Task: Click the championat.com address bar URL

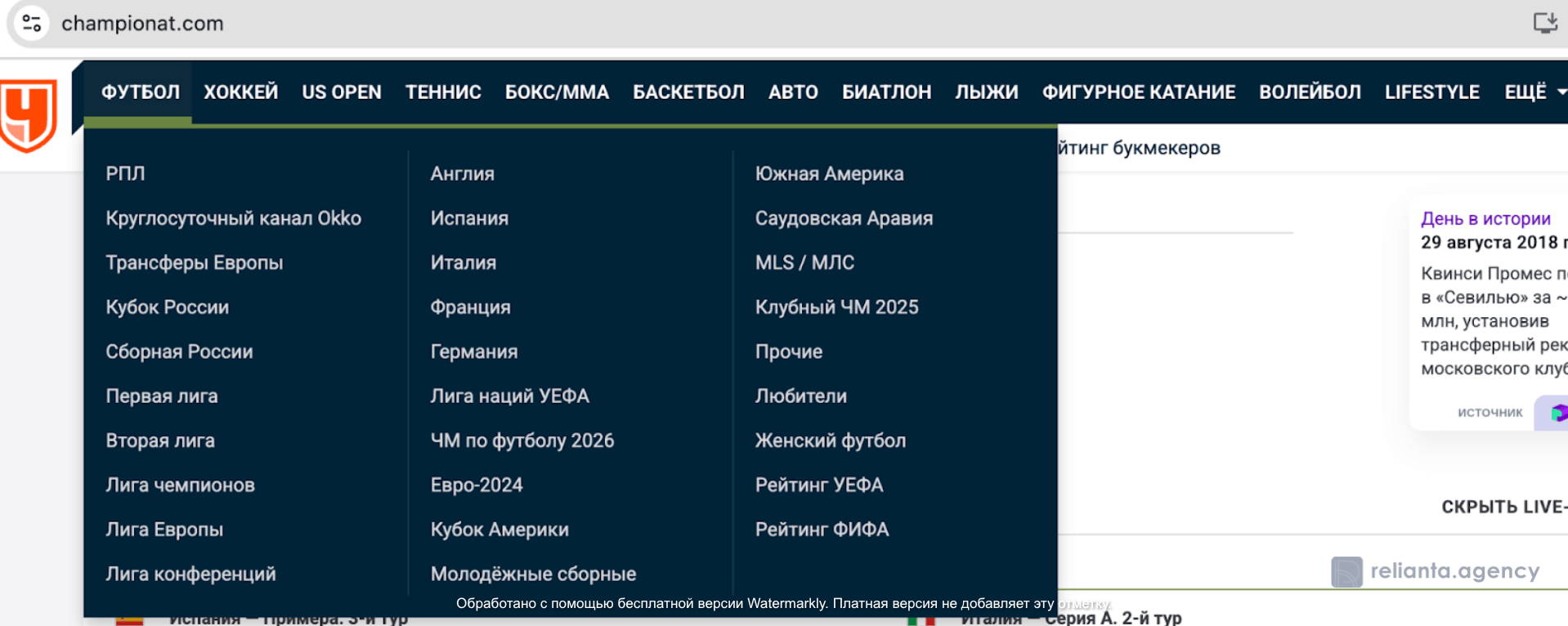Action: point(142,23)
